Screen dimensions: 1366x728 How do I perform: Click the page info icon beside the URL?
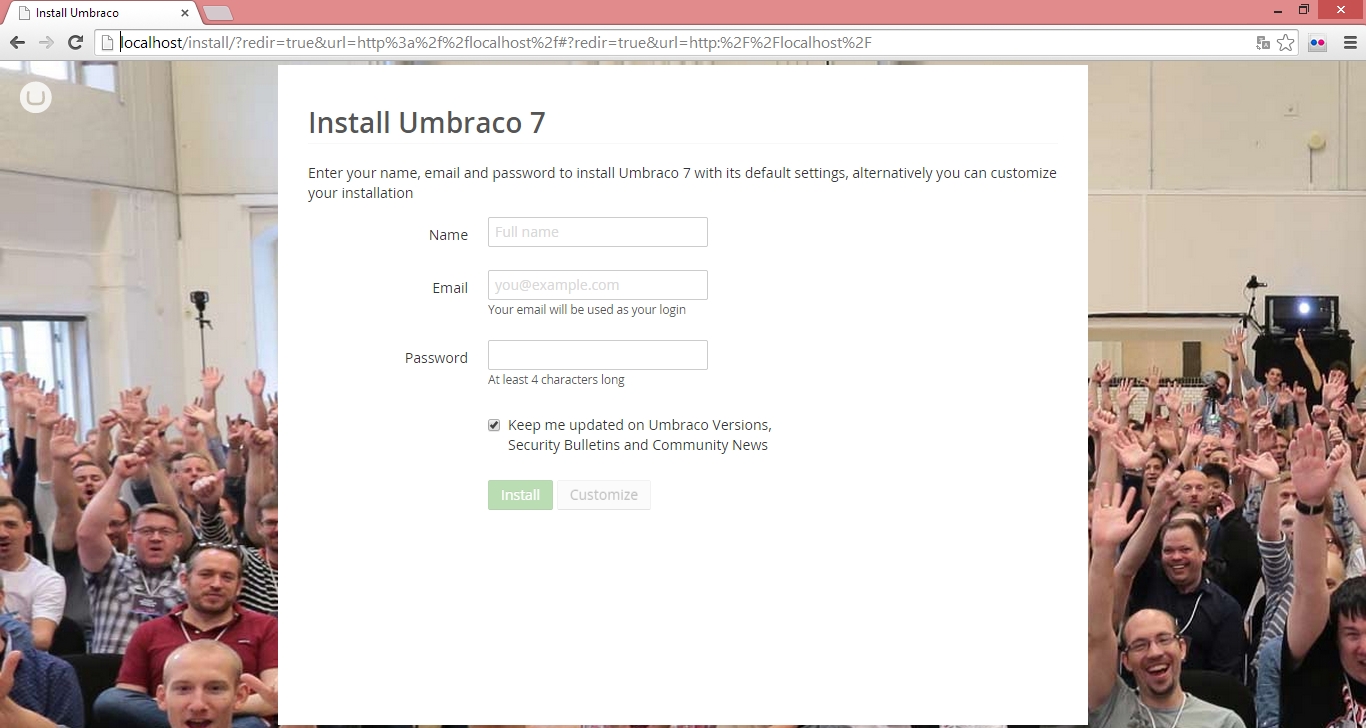(x=108, y=43)
